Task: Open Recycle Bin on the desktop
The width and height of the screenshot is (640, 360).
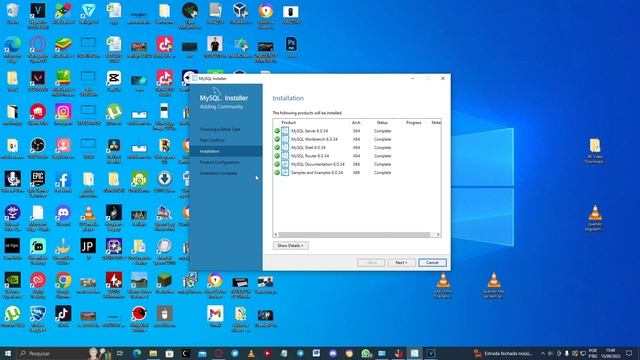Action: (x=13, y=13)
